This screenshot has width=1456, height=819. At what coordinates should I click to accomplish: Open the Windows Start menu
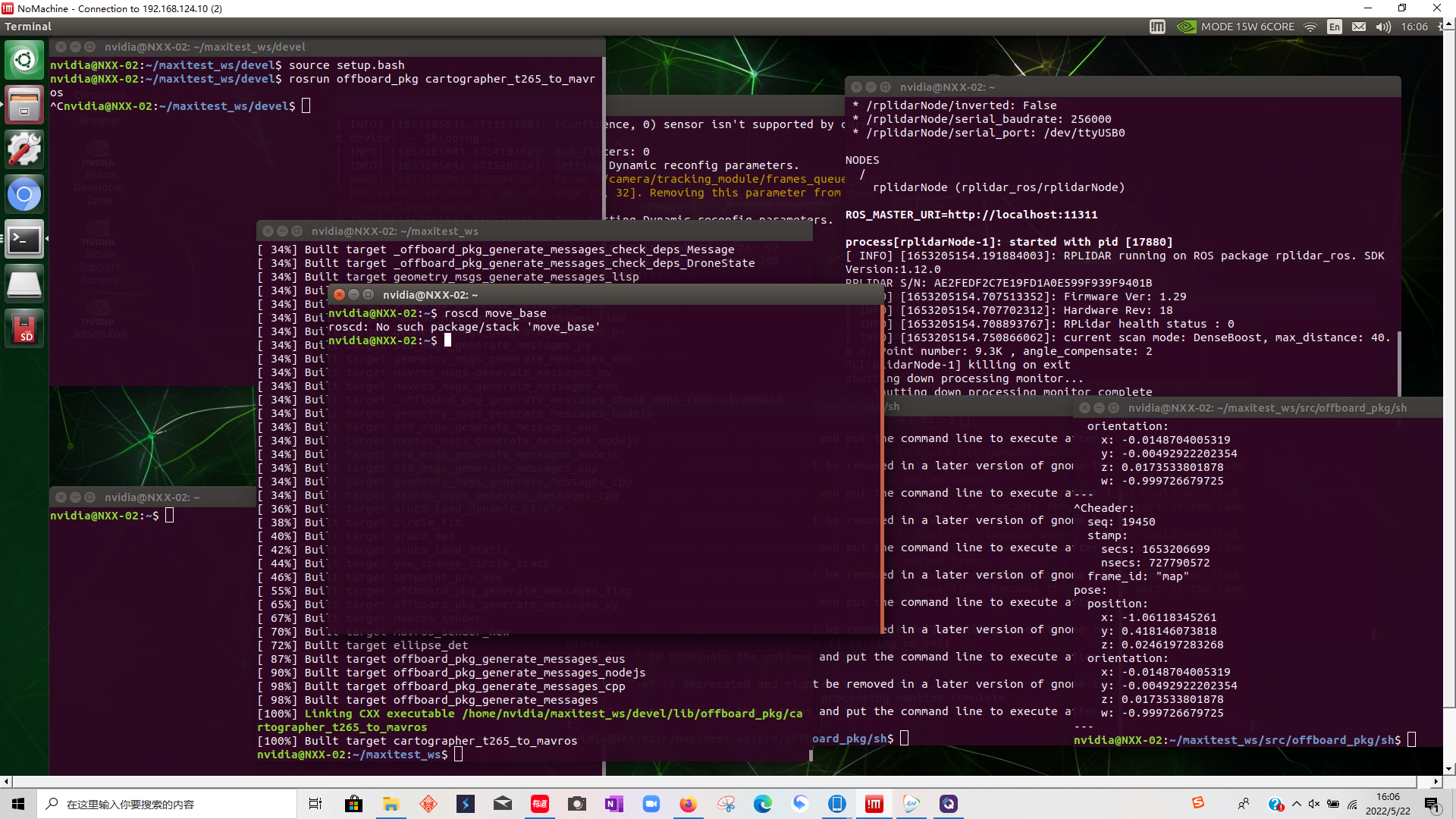coord(18,804)
